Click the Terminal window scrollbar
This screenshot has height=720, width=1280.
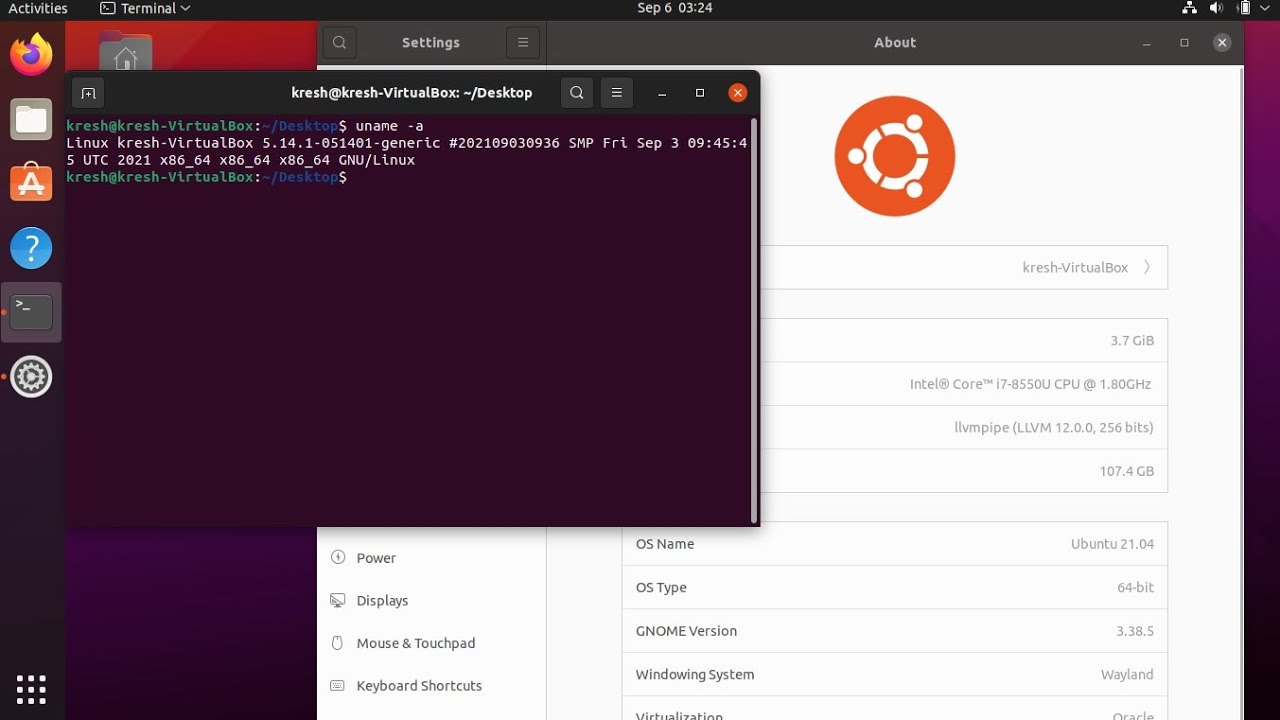click(754, 320)
